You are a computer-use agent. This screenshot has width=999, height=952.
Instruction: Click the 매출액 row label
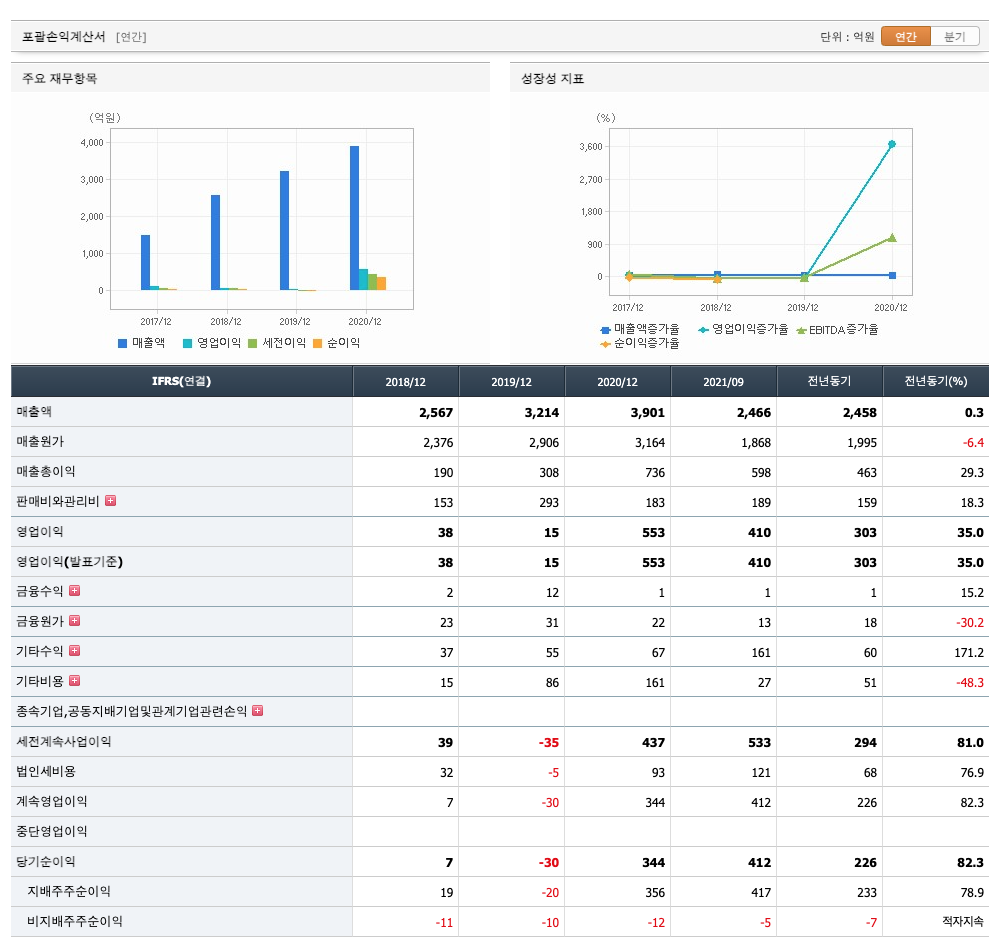(34, 412)
